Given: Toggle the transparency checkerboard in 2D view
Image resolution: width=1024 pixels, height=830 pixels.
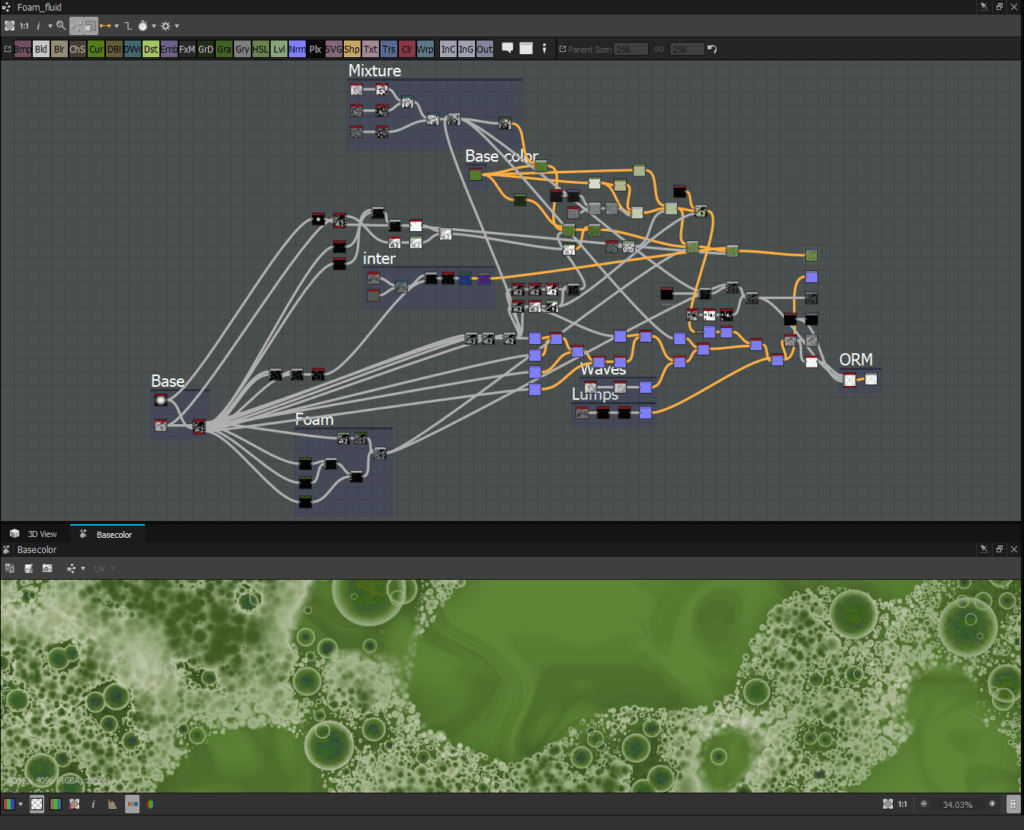Looking at the screenshot, I should tap(37, 803).
